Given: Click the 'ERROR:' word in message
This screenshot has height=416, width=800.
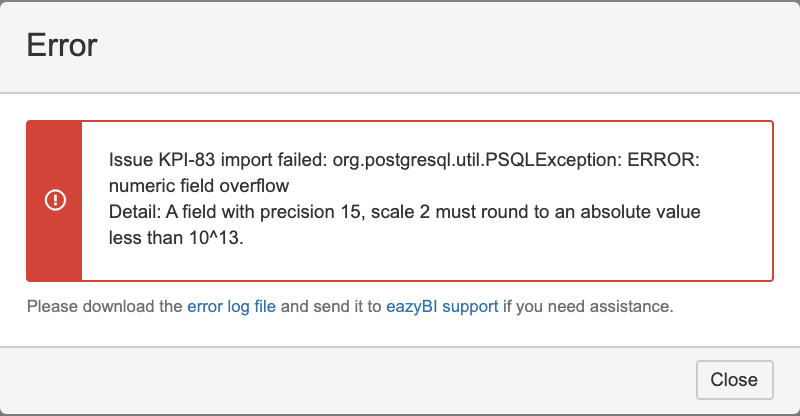Looking at the screenshot, I should coord(663,160).
